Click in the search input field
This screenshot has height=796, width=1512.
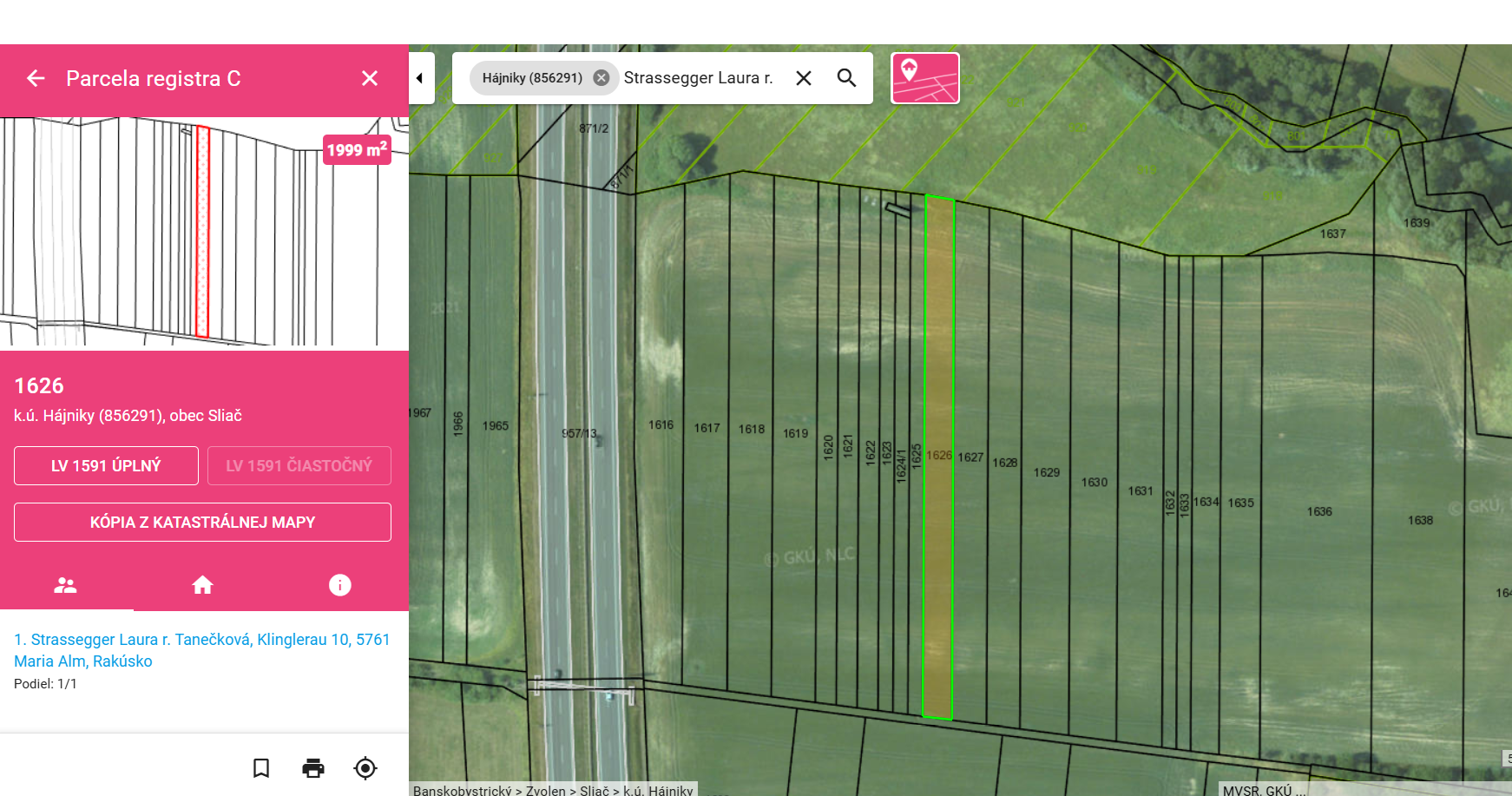point(699,78)
